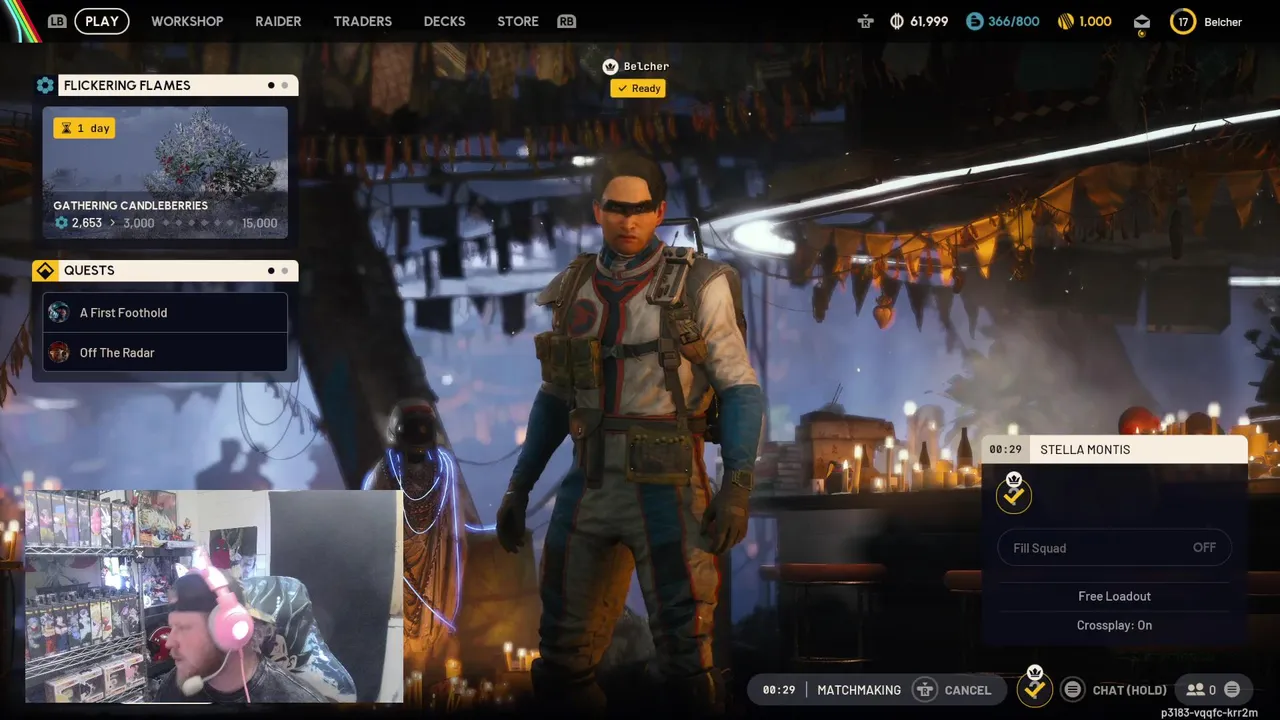Toggle Crossplay: On setting

[1114, 625]
